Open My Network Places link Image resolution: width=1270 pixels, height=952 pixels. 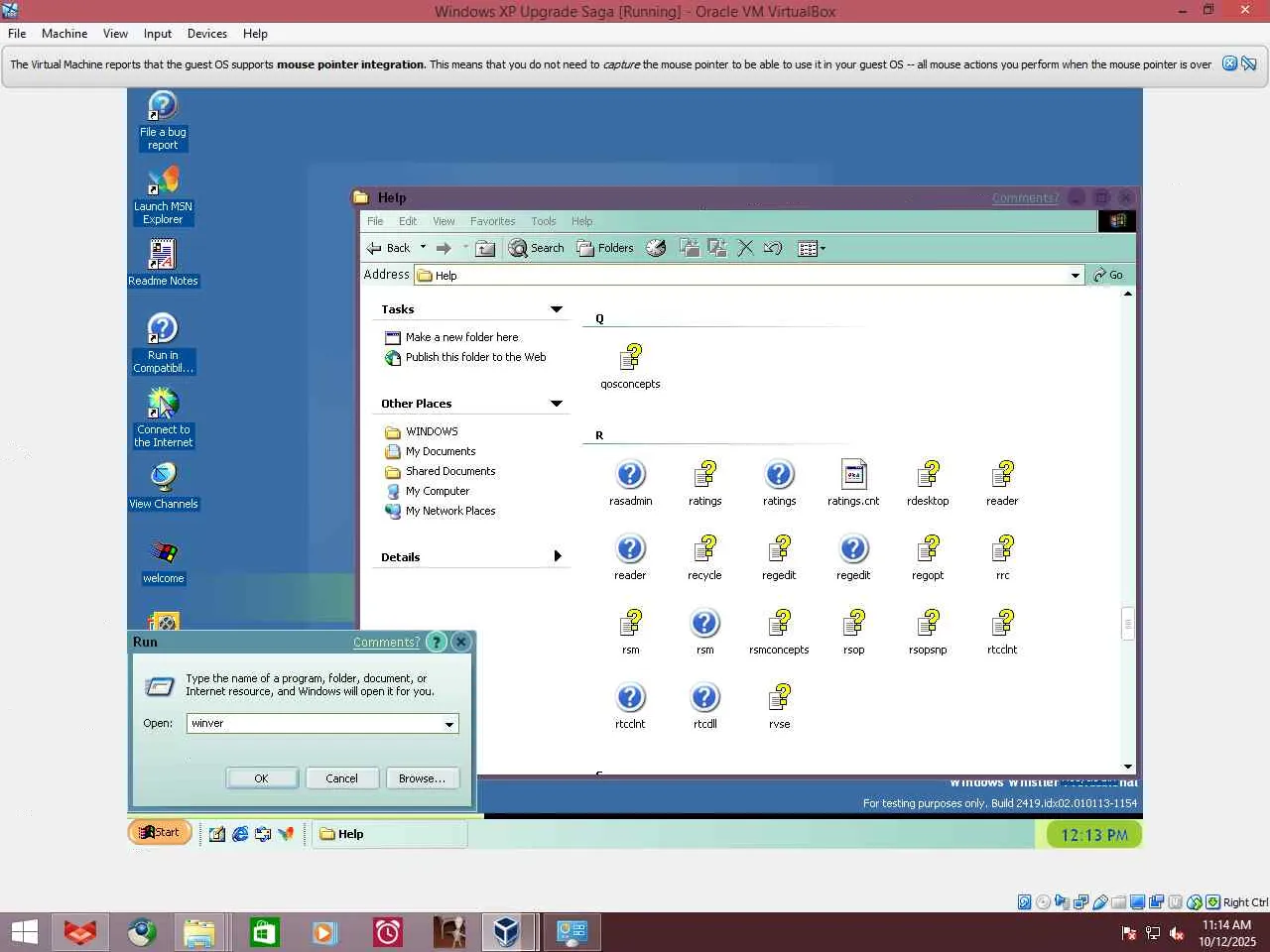click(x=450, y=511)
